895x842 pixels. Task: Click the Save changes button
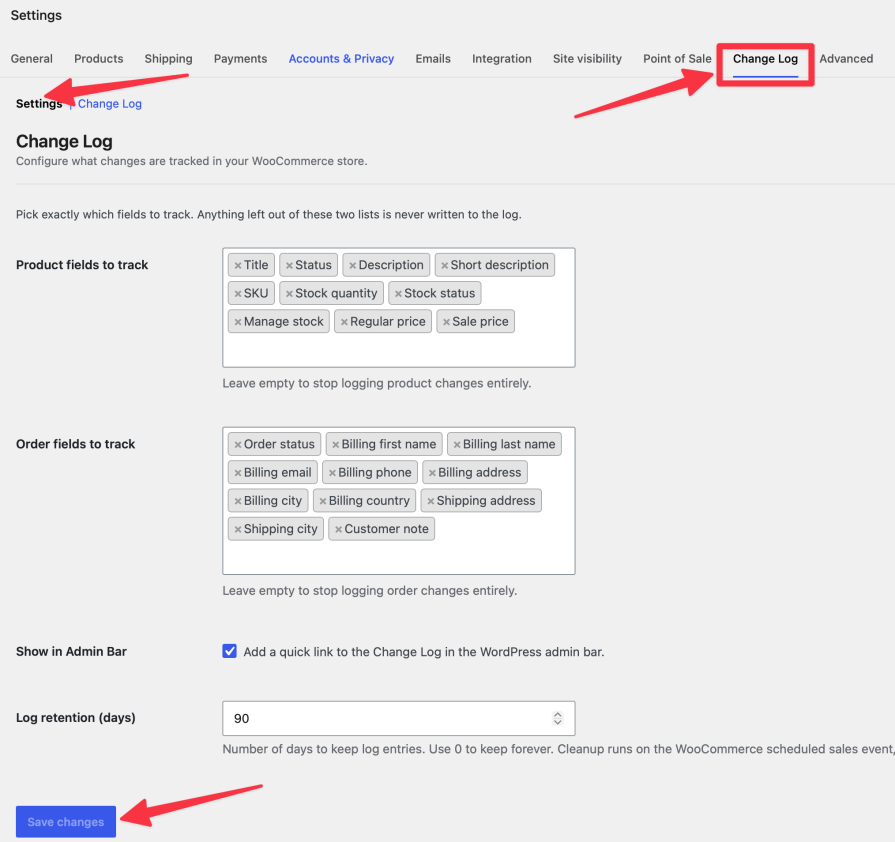tap(66, 821)
